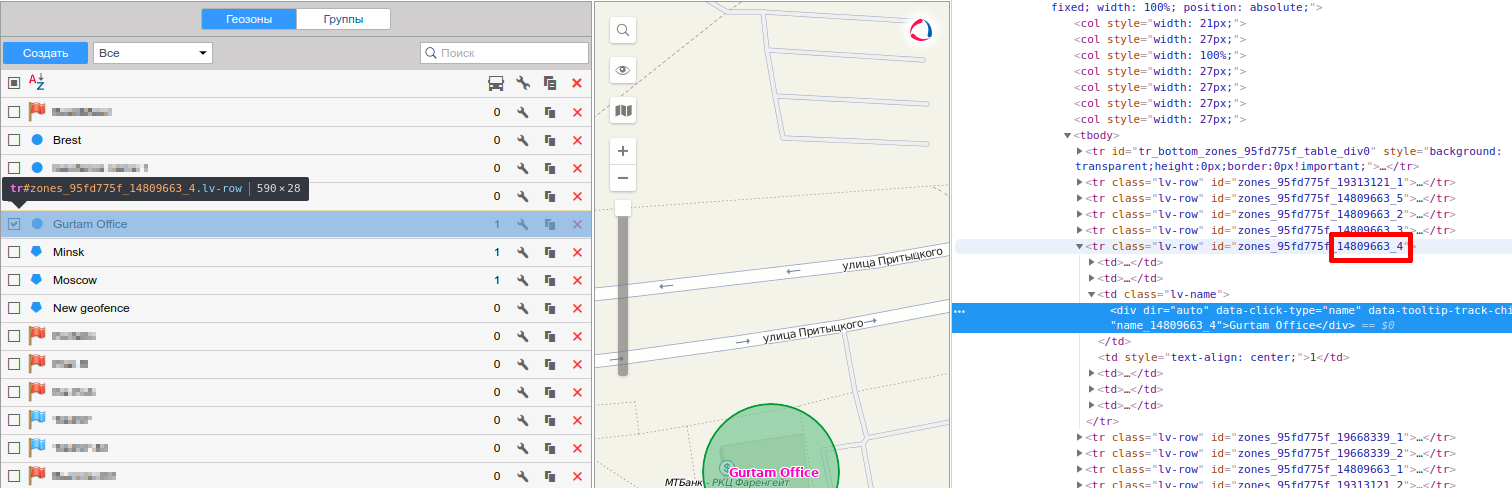Toggle map visibility eye icon

point(623,70)
